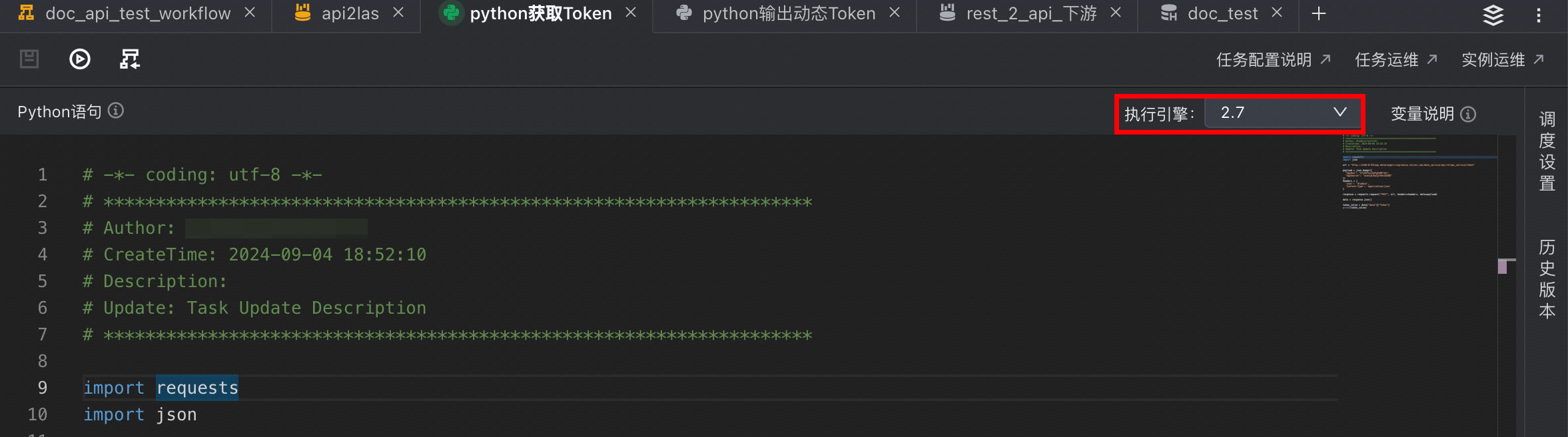Open 调度设置 side panel
1568x437 pixels.
point(1547,151)
